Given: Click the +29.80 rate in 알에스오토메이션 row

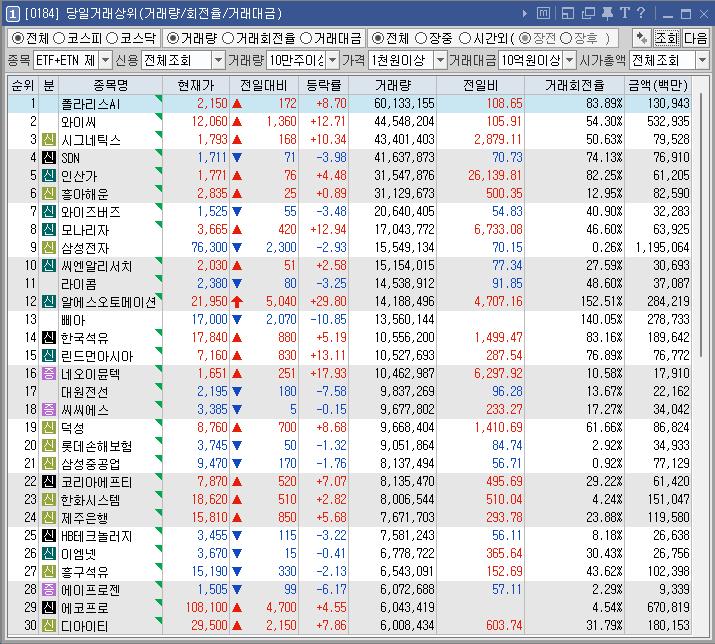Looking at the screenshot, I should point(328,301).
